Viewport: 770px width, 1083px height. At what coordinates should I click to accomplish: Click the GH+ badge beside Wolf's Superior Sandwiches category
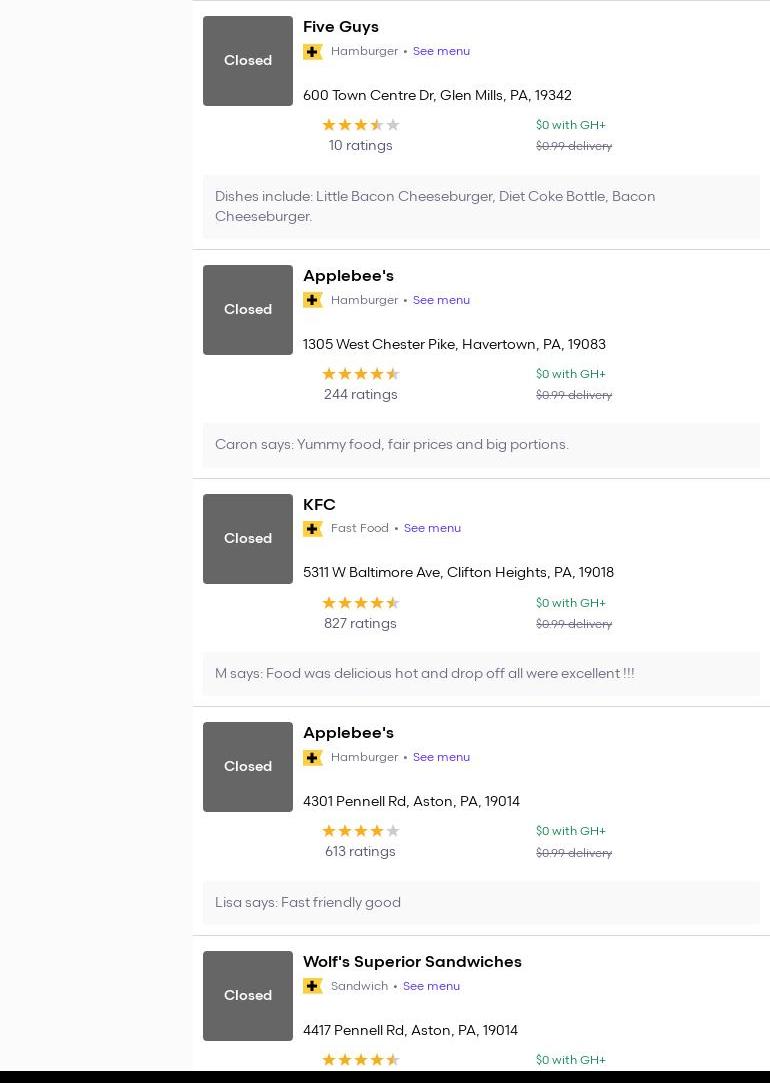tap(313, 986)
